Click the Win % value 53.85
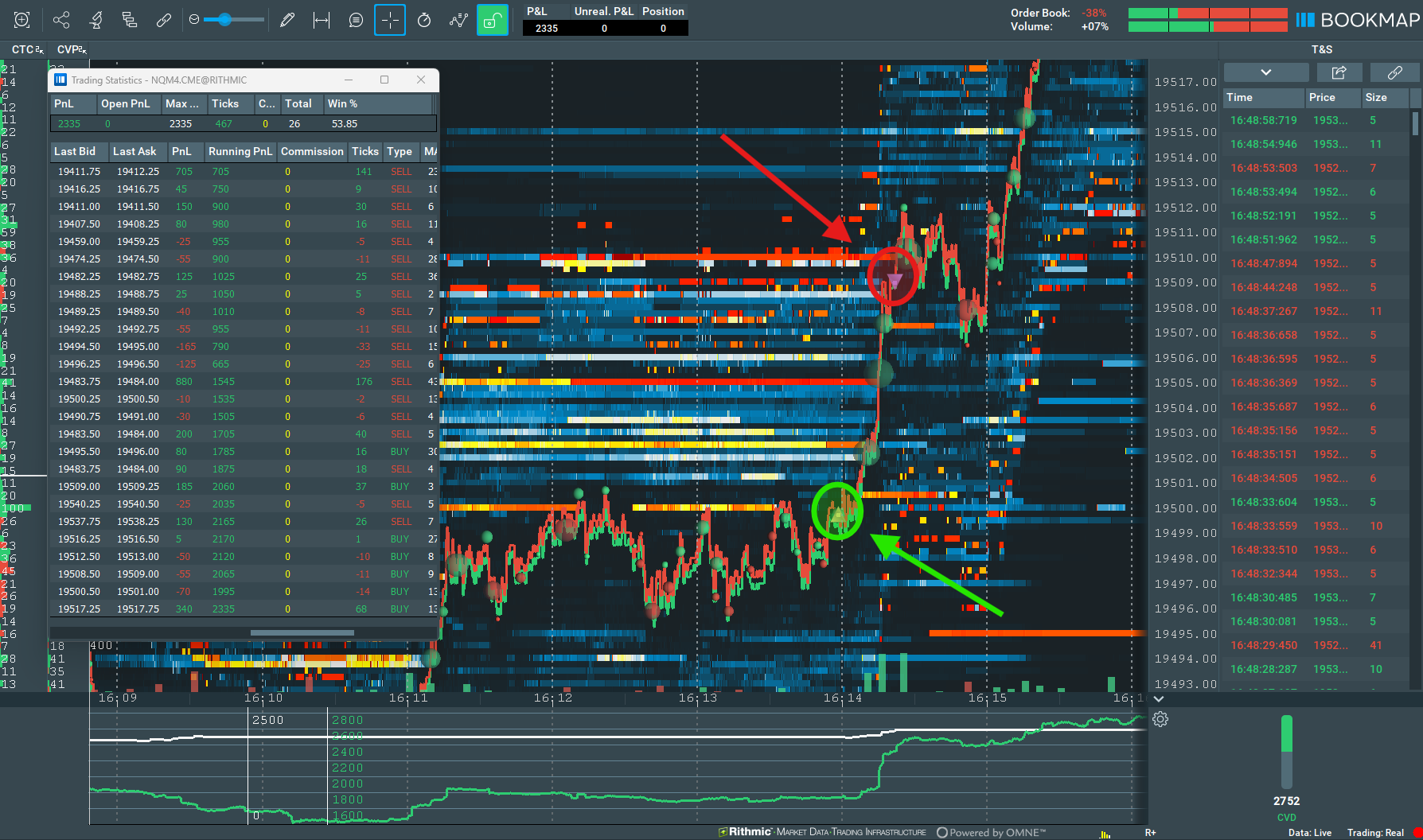The height and width of the screenshot is (840, 1423). [345, 123]
